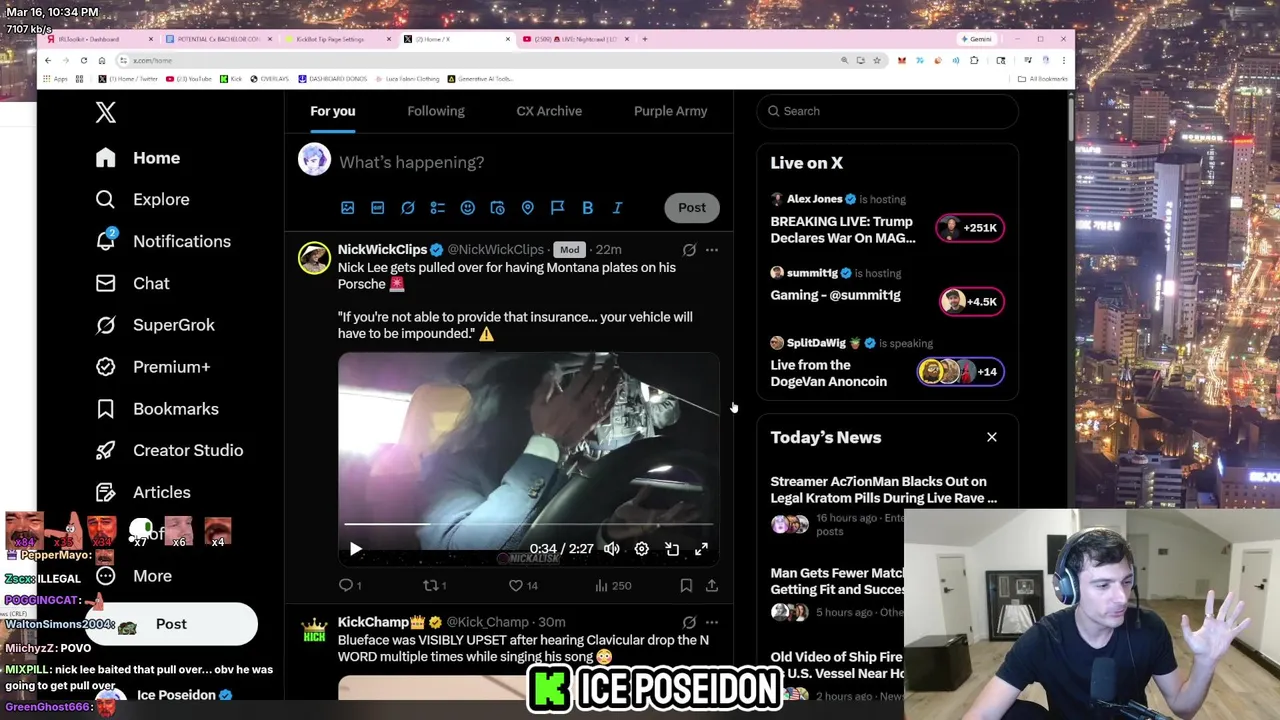Join summit1g live with +4.5K listeners
Image resolution: width=1280 pixels, height=720 pixels.
971,301
